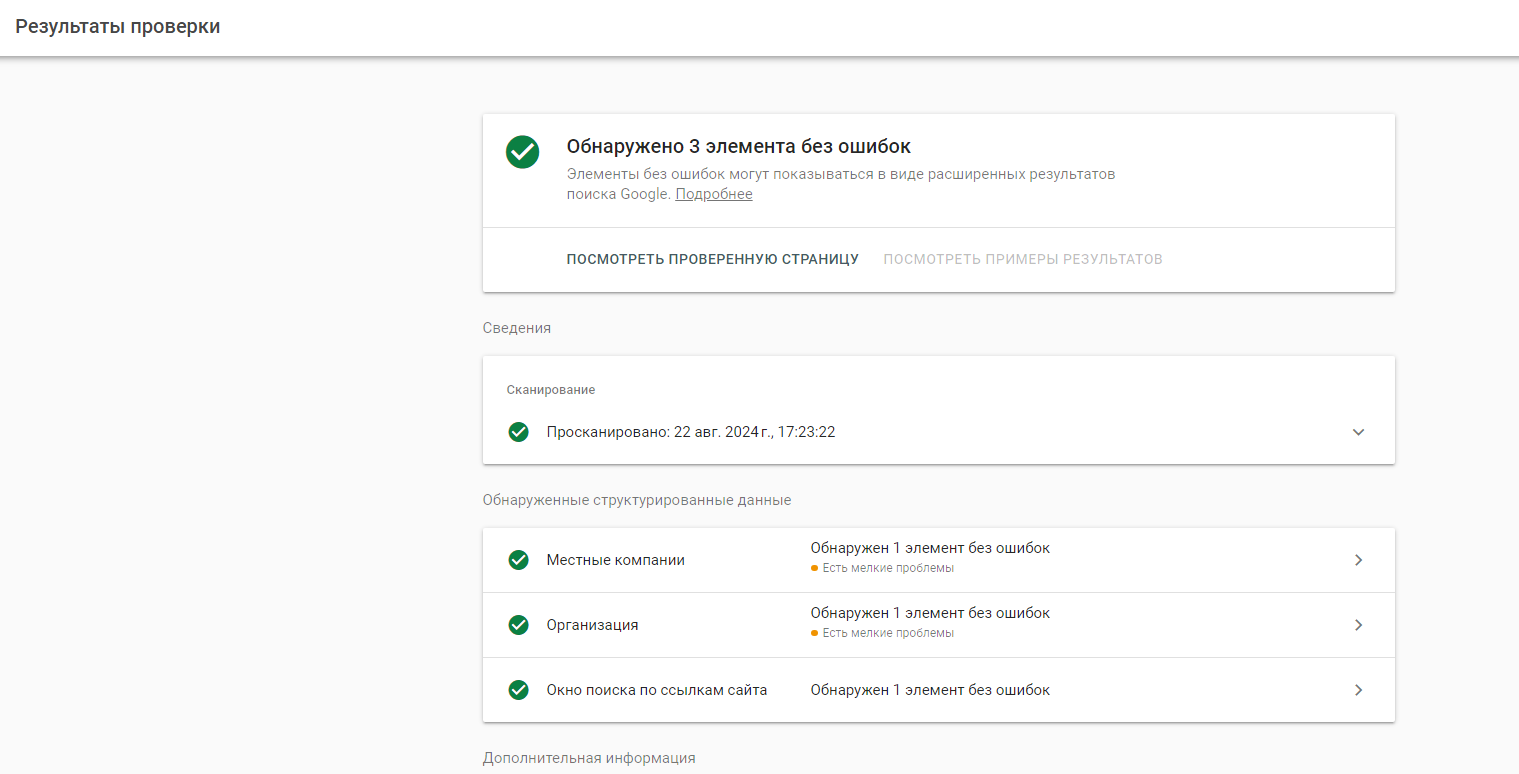Open Организация details via right chevron
This screenshot has height=774, width=1519.
[1358, 625]
